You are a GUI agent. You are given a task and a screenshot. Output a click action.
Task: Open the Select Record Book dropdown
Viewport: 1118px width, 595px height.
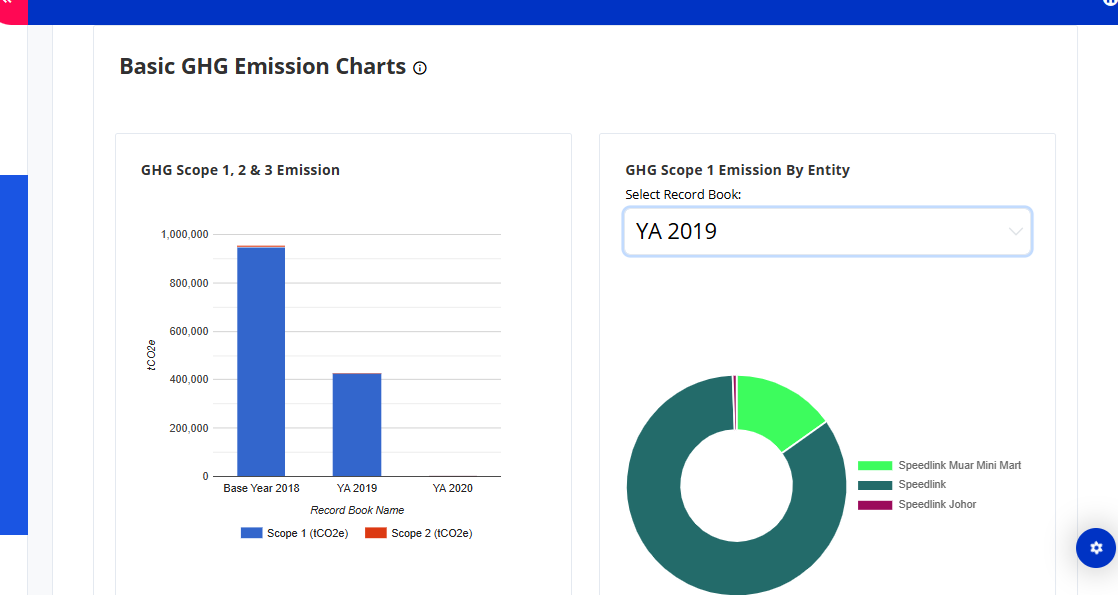[x=827, y=232]
